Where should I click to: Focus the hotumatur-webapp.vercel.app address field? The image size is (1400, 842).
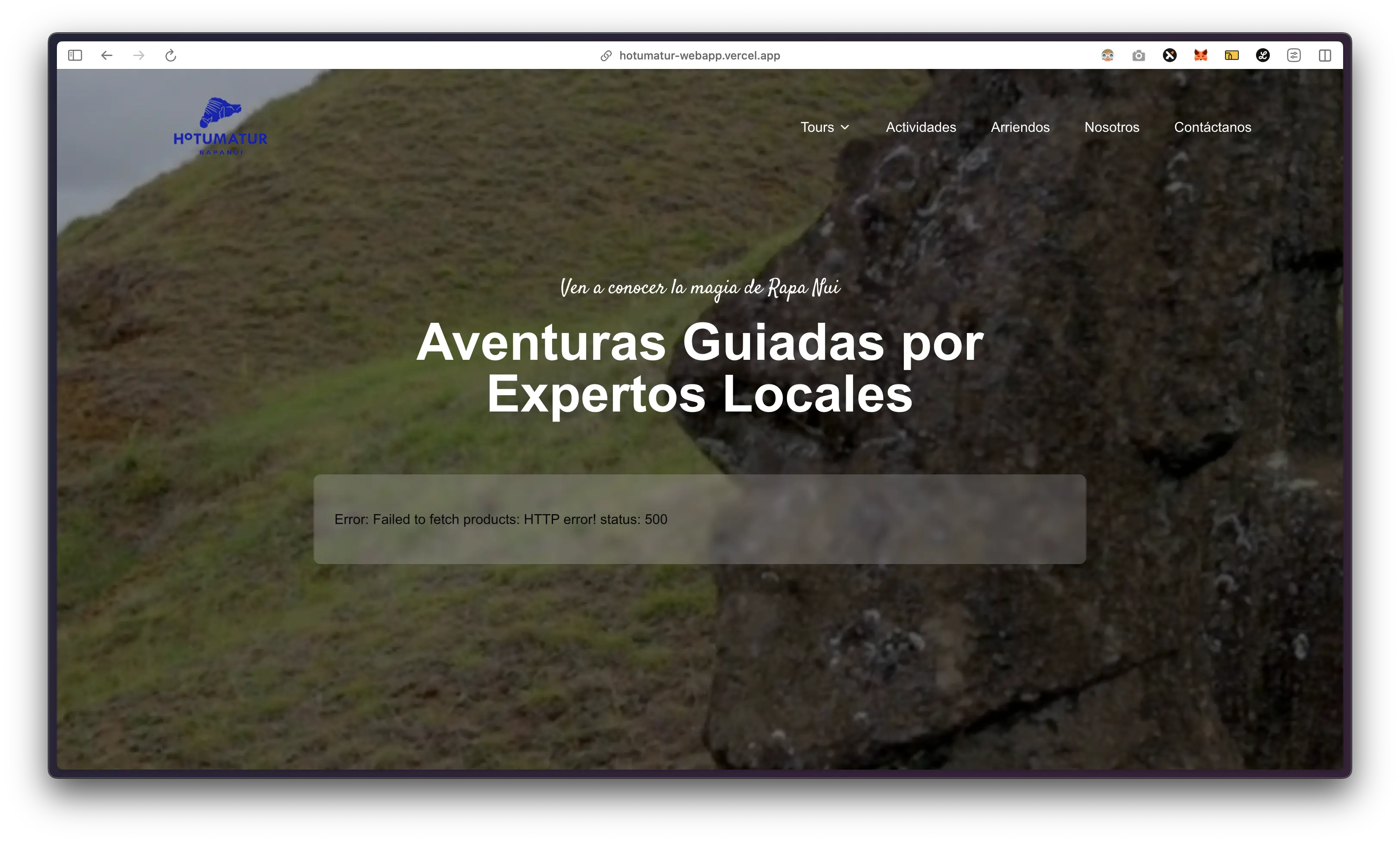pos(699,56)
